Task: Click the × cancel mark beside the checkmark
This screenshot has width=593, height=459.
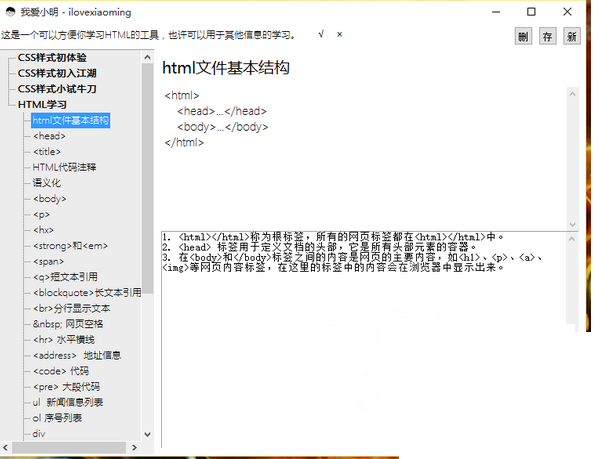Action: [x=340, y=34]
